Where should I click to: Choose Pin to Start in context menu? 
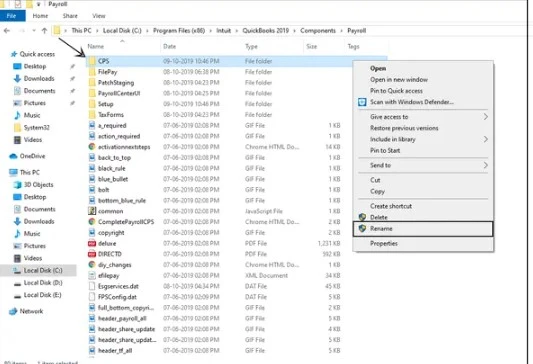click(385, 151)
